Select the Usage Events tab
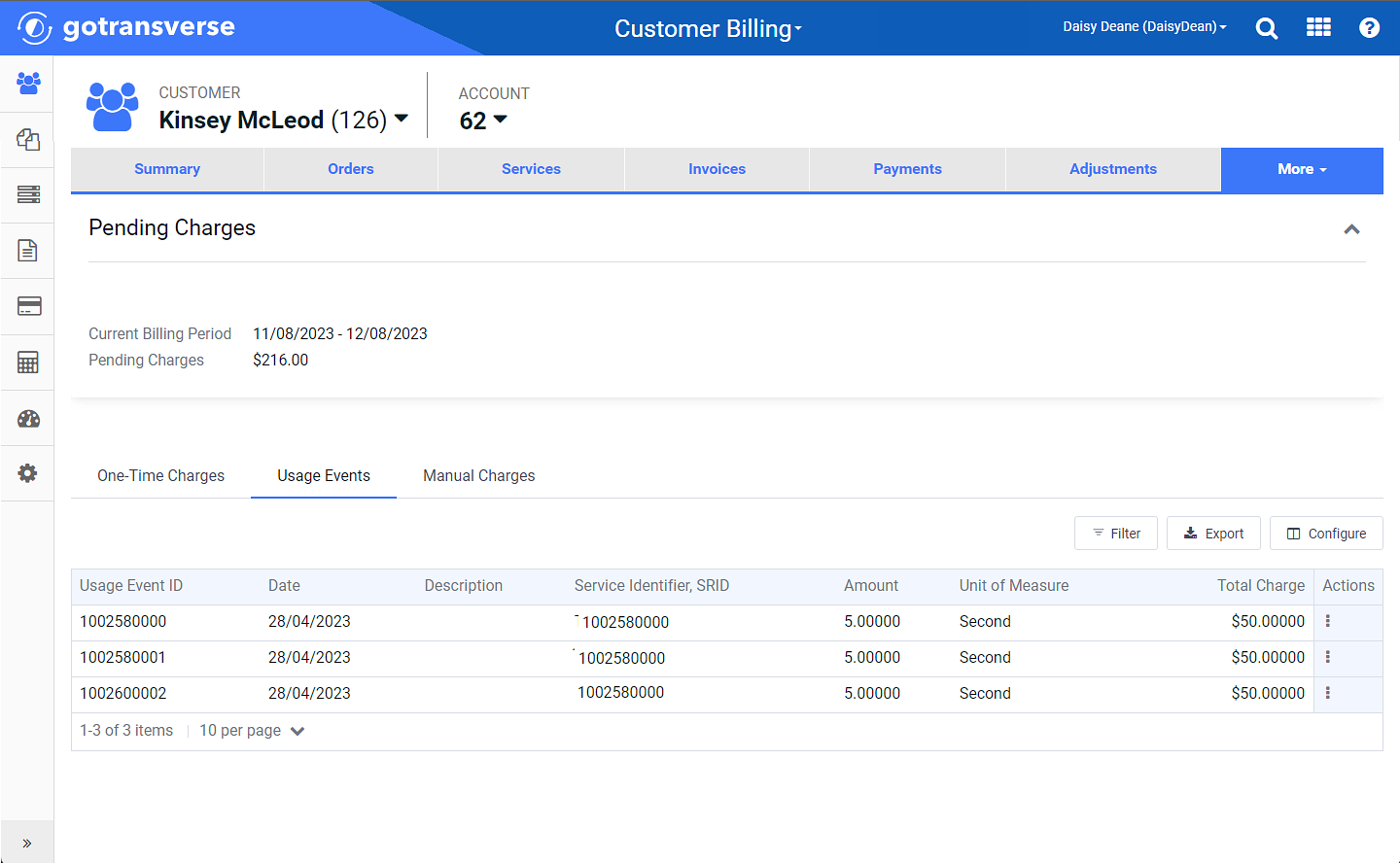1400x863 pixels. point(324,475)
